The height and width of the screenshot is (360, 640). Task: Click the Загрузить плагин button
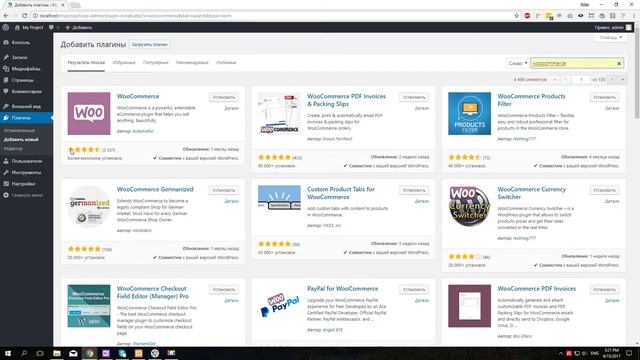coord(149,44)
